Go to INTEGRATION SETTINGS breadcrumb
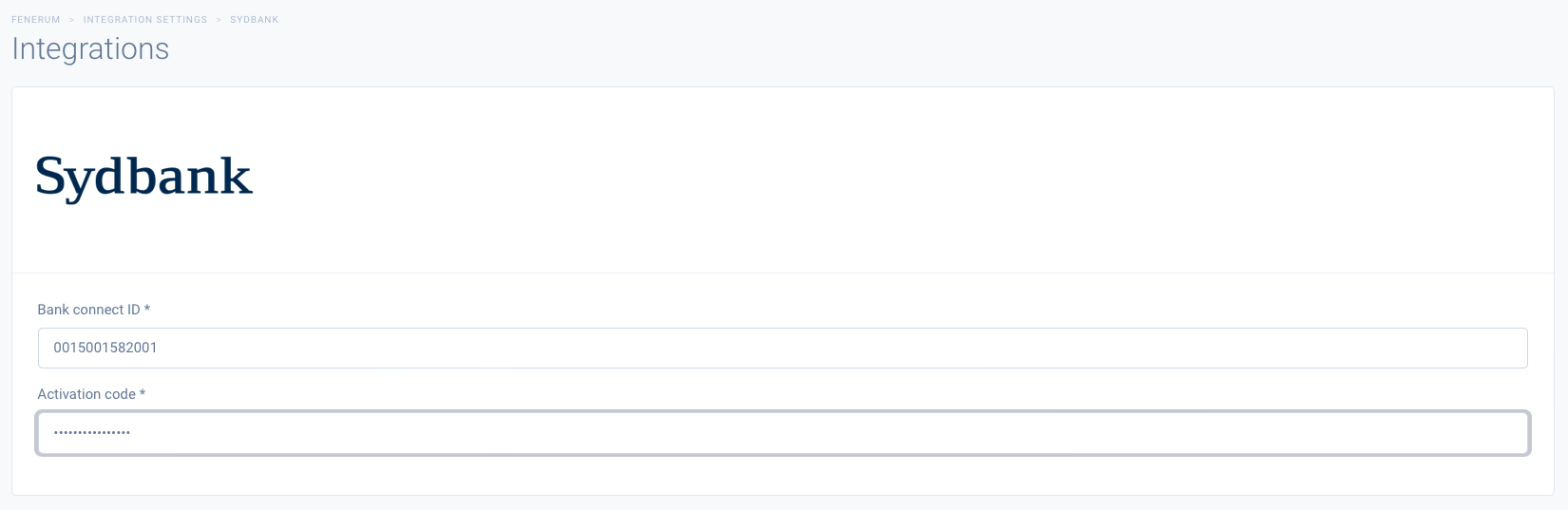Image resolution: width=1568 pixels, height=510 pixels. pos(145,19)
